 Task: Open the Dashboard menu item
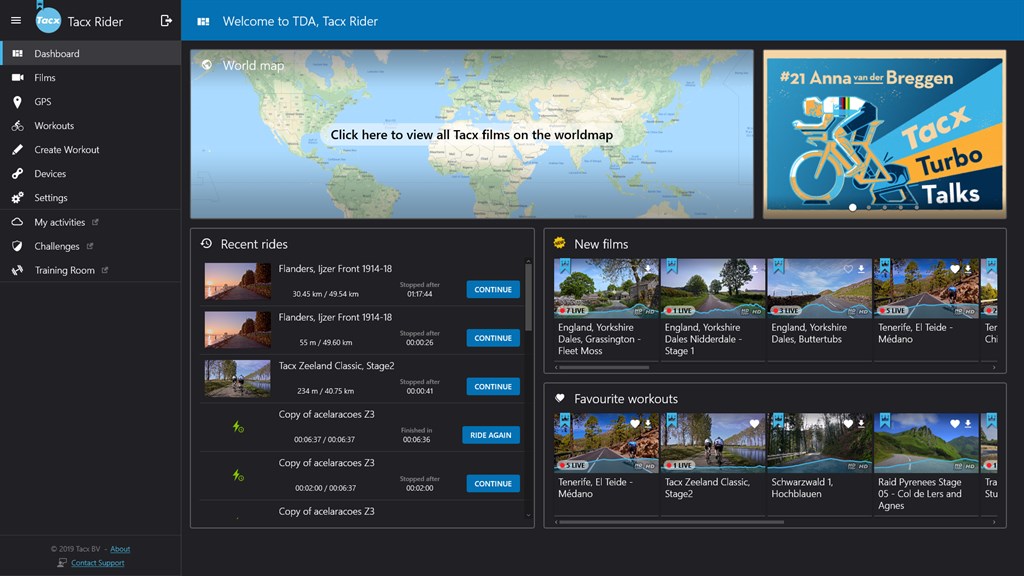click(90, 54)
